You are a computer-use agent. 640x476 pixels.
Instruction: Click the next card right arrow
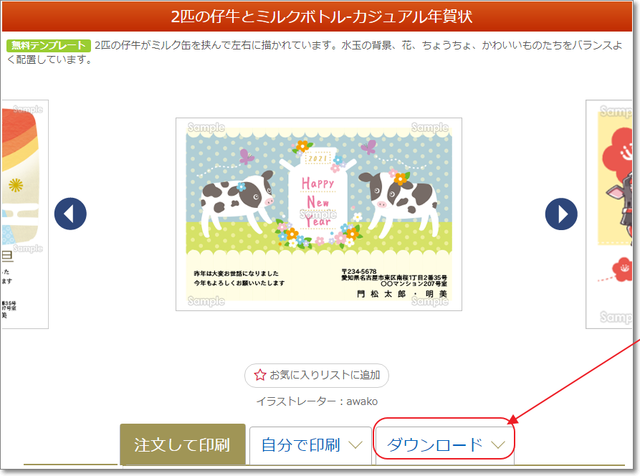click(x=561, y=214)
